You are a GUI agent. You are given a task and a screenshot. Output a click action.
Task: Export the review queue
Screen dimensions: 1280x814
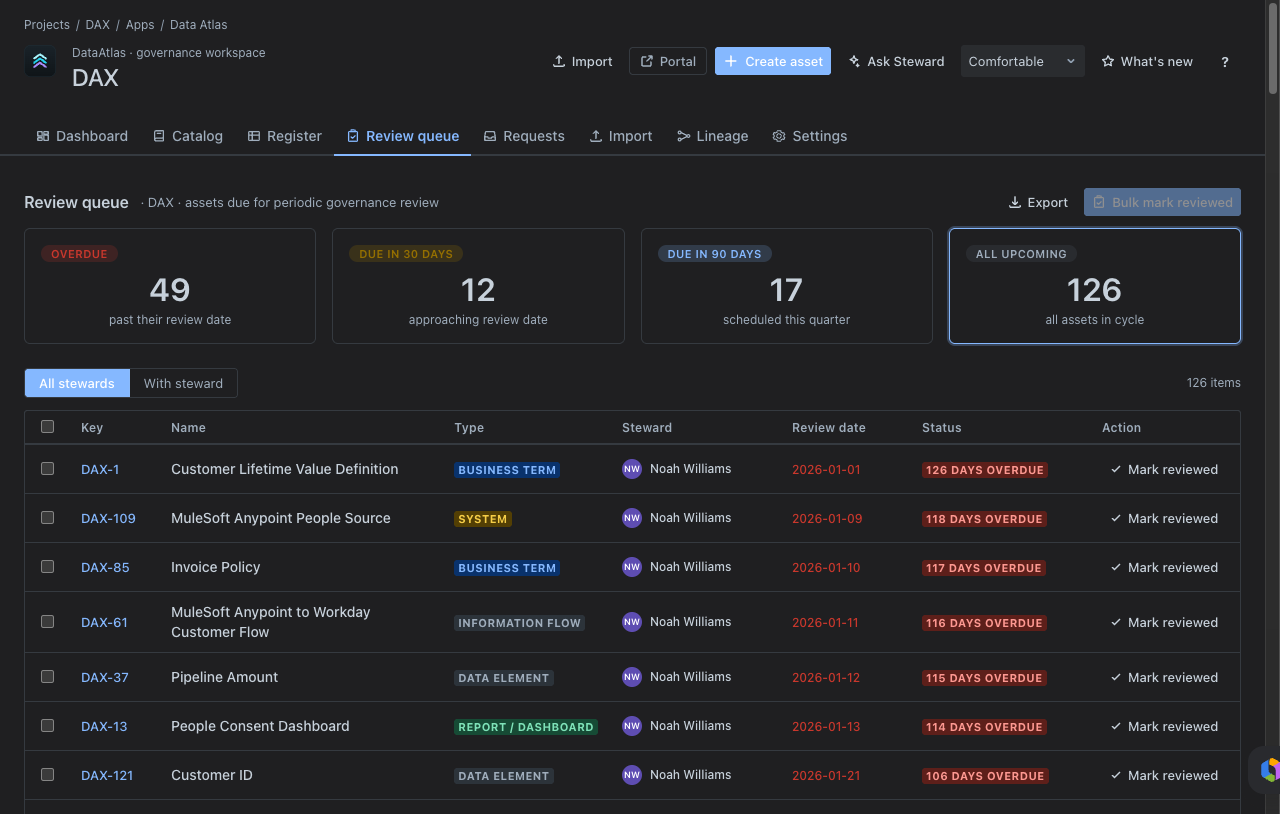tap(1038, 202)
